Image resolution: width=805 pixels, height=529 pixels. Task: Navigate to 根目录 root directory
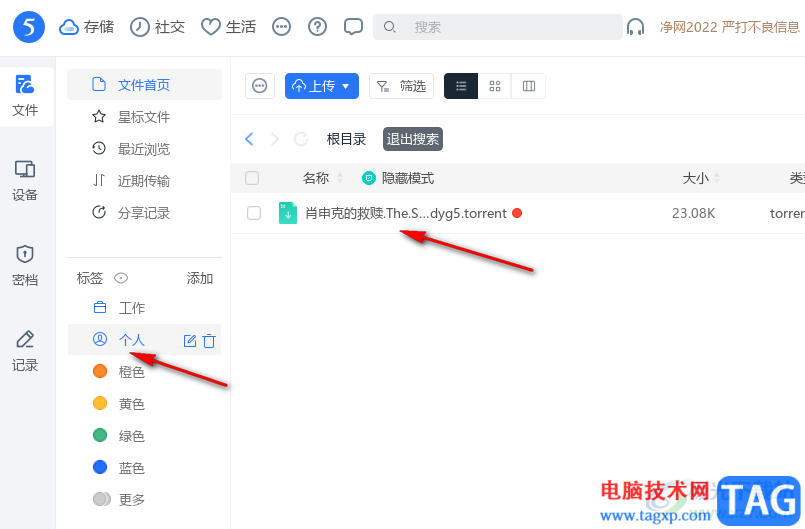point(347,139)
